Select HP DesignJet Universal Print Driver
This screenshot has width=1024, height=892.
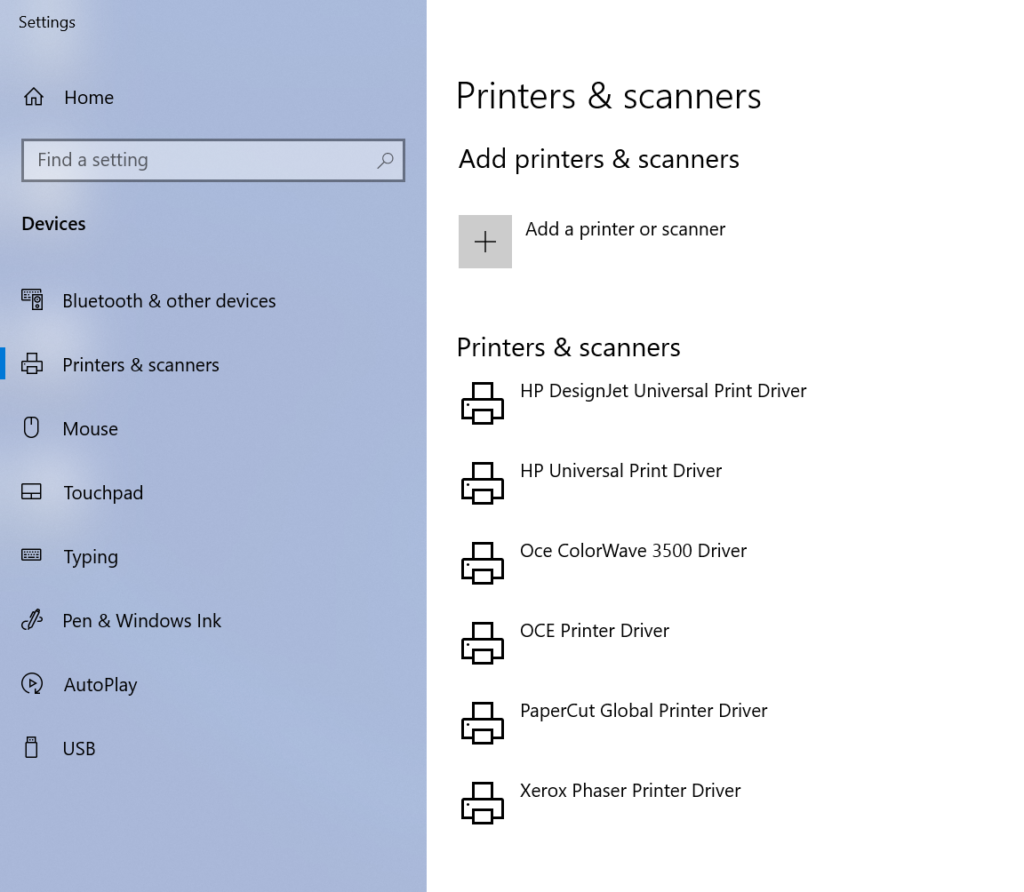click(663, 391)
